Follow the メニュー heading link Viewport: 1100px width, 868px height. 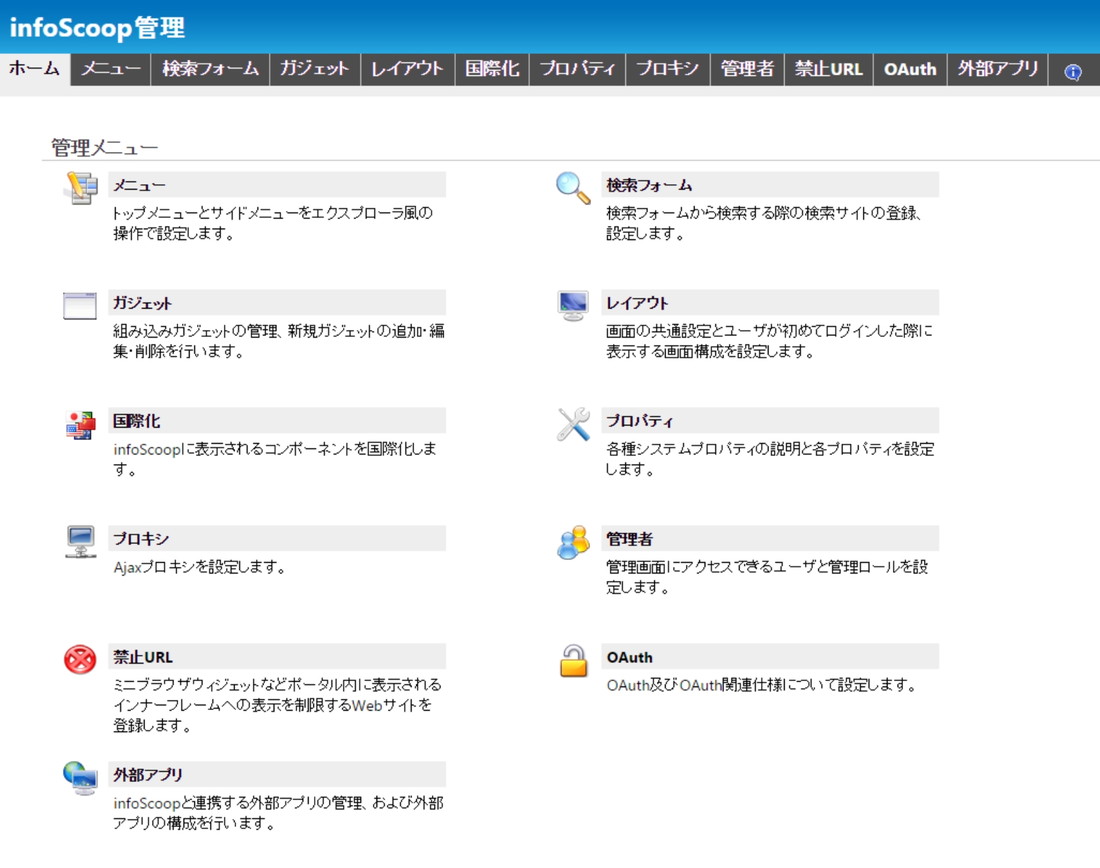pyautogui.click(x=140, y=185)
